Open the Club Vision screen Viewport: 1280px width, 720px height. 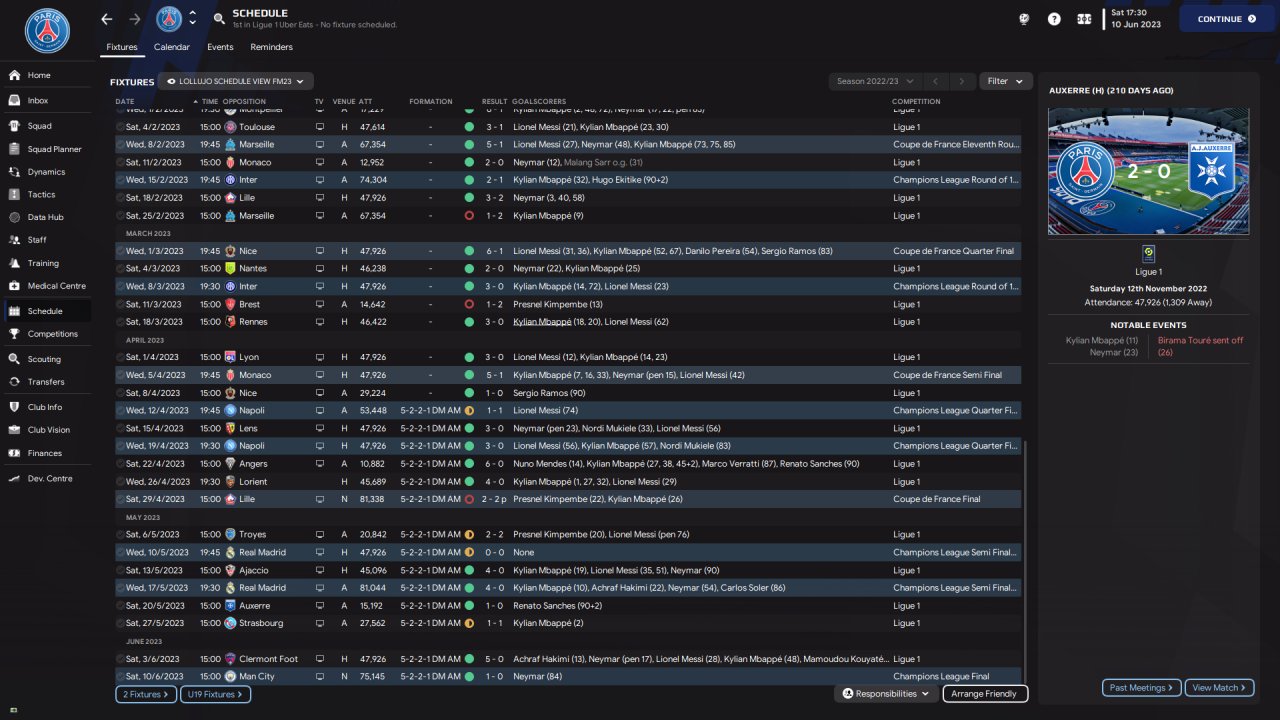47,430
